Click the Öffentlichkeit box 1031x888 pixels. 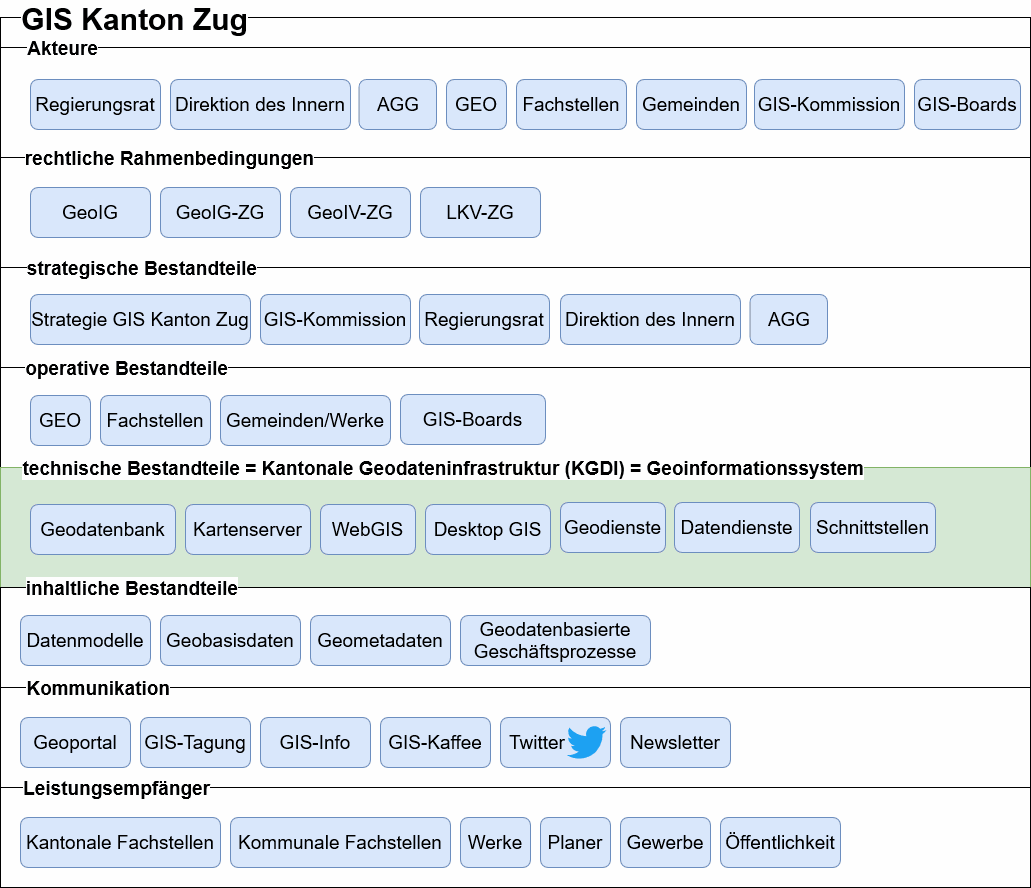point(780,842)
